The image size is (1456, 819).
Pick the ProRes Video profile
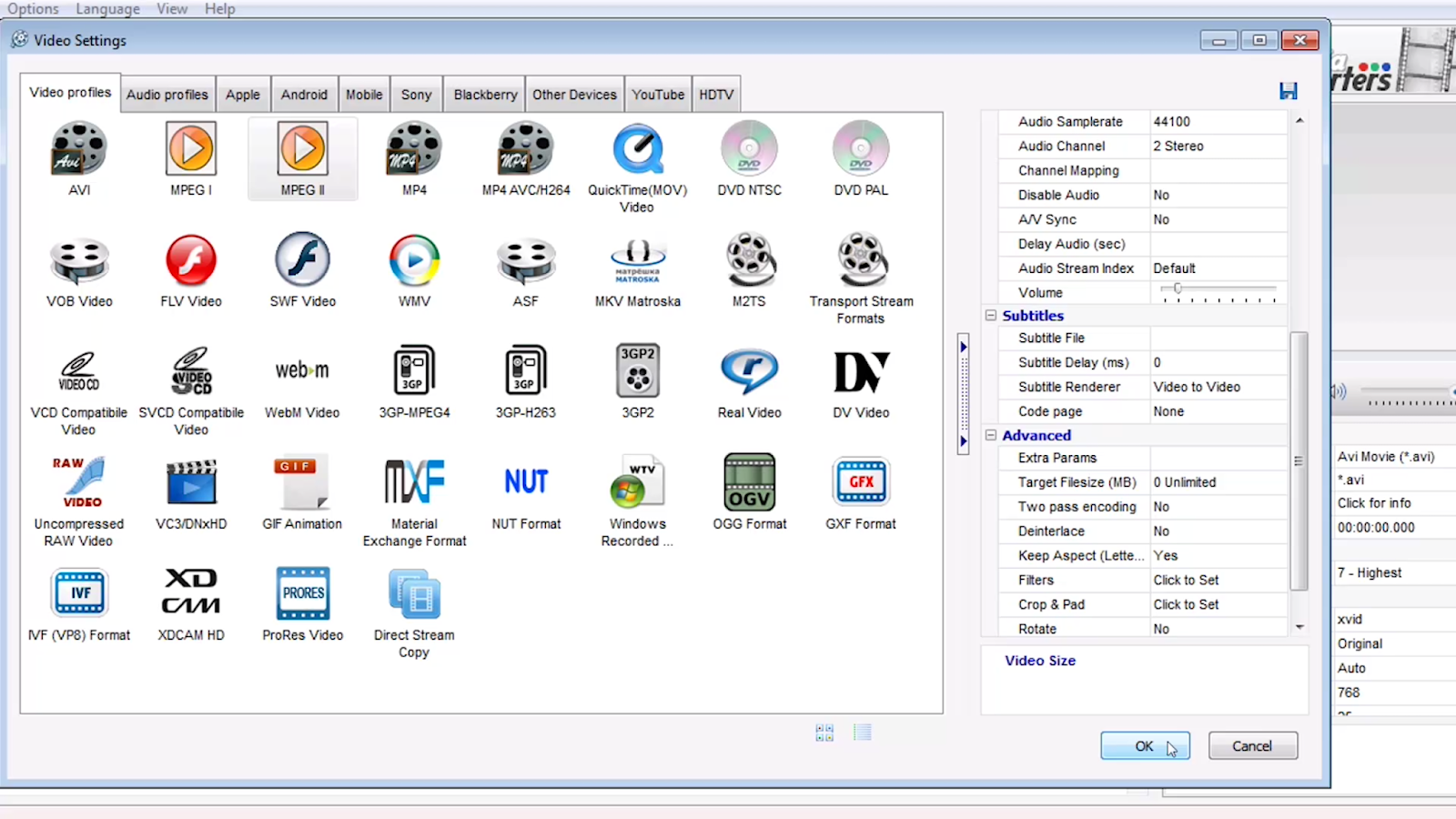[303, 604]
